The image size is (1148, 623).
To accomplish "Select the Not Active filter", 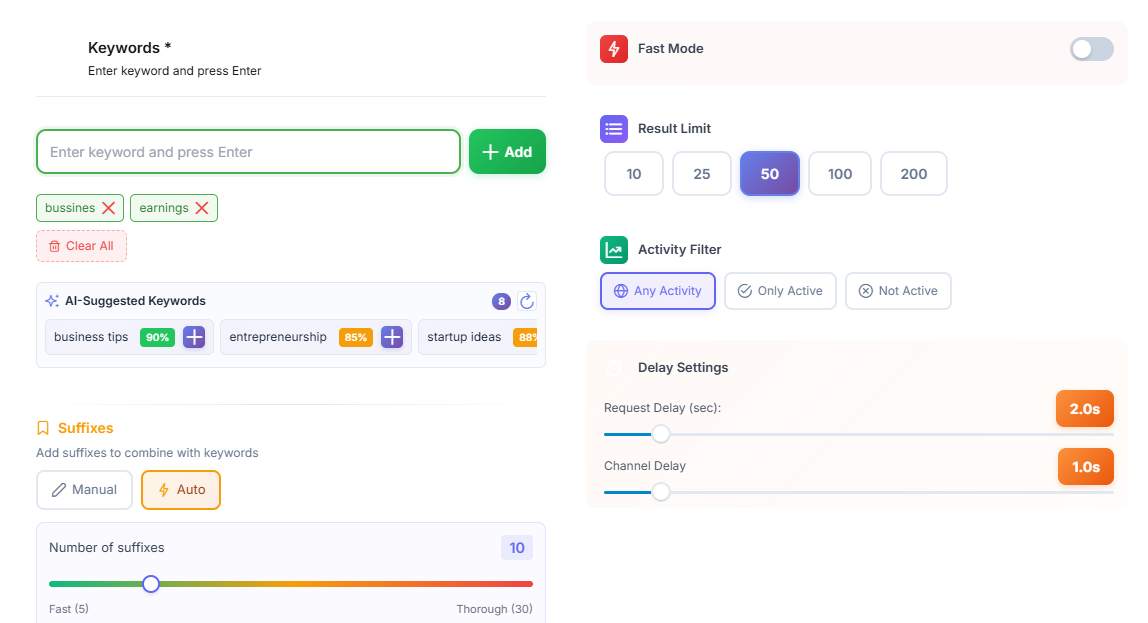I will (898, 290).
